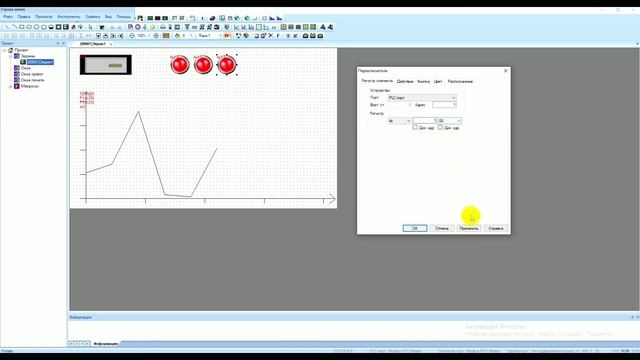Viewport: 640px width, 360px height.
Task: Pin the Информация panel
Action: 632,317
